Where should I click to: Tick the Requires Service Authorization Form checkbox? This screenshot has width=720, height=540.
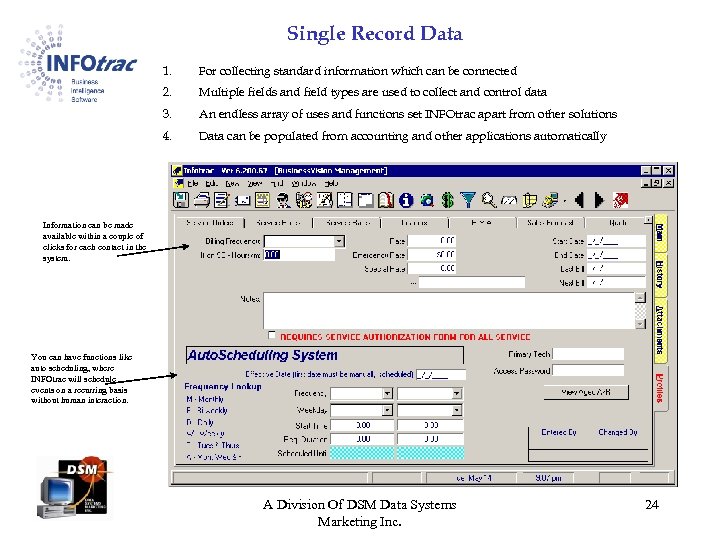coord(272,335)
